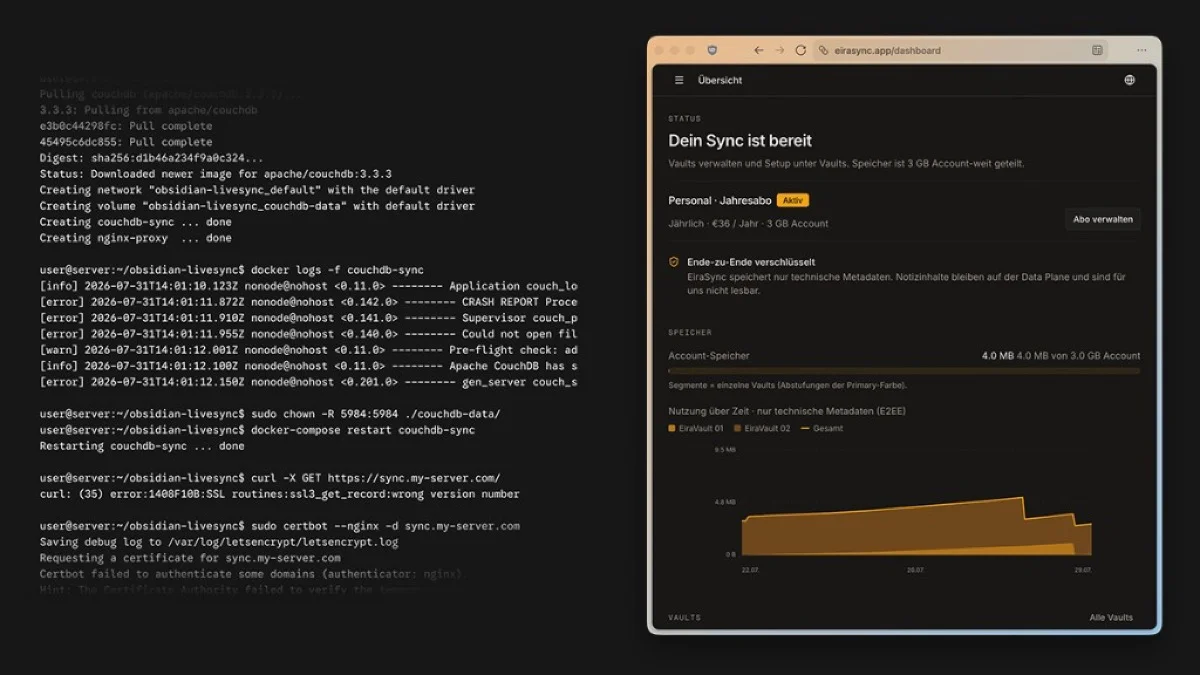Image resolution: width=1200 pixels, height=675 pixels.
Task: Click the docker logs -f couchdb-sync command
Action: [337, 270]
